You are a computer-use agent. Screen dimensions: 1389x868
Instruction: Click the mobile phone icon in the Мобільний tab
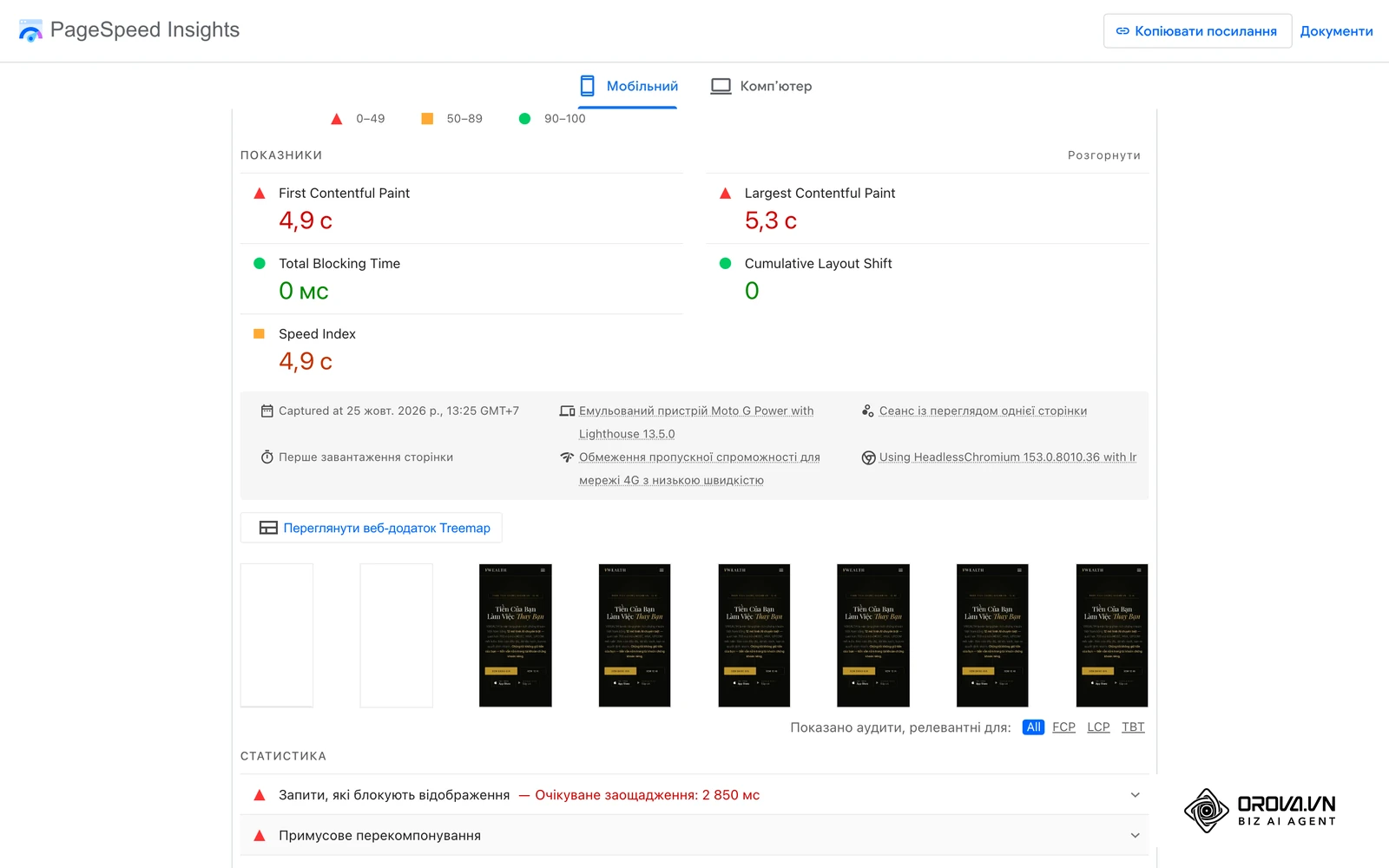(x=588, y=86)
